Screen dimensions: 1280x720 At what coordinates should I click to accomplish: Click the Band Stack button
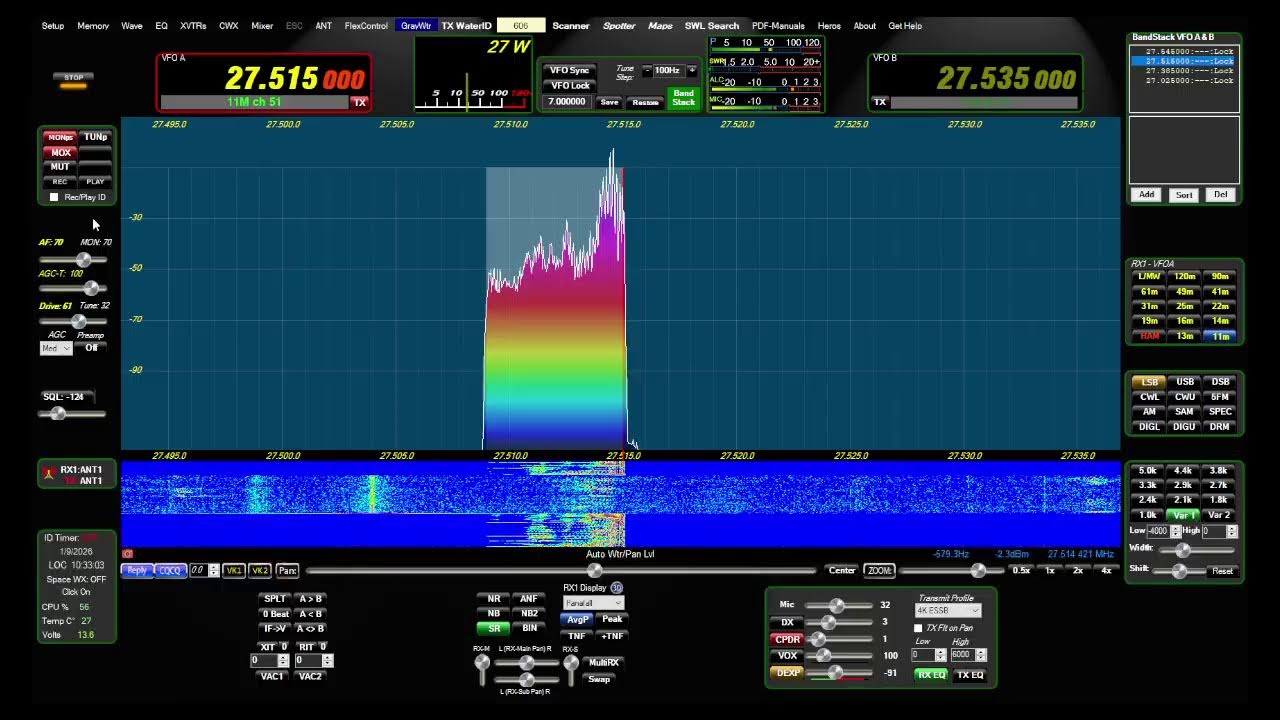[x=684, y=97]
